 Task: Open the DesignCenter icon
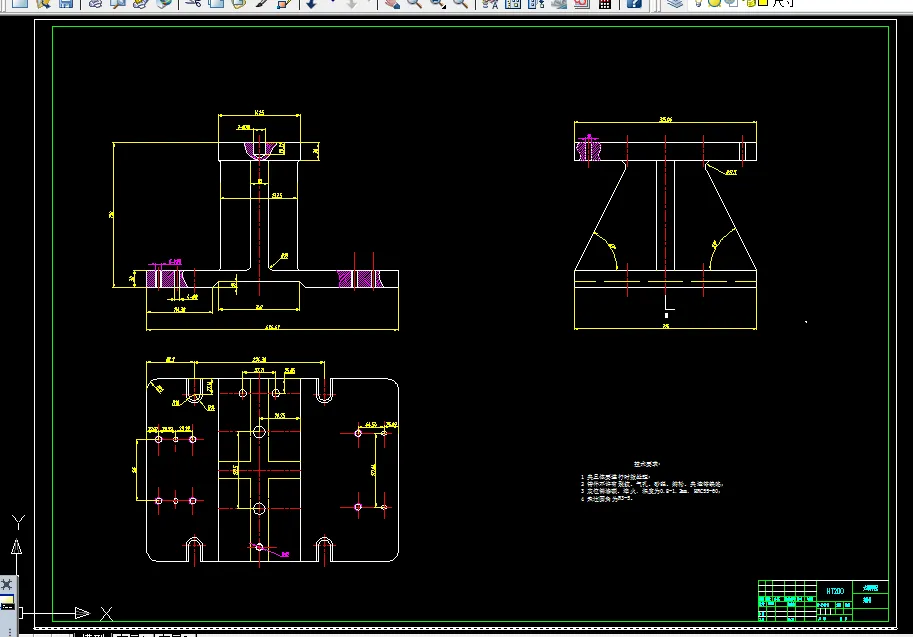coord(513,3)
